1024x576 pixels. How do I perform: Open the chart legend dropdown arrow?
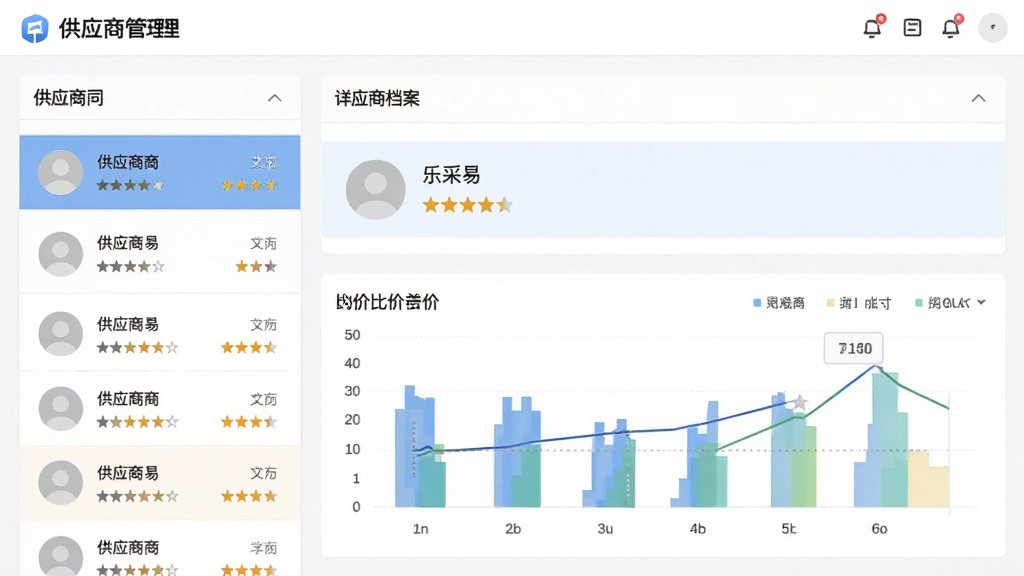[982, 302]
